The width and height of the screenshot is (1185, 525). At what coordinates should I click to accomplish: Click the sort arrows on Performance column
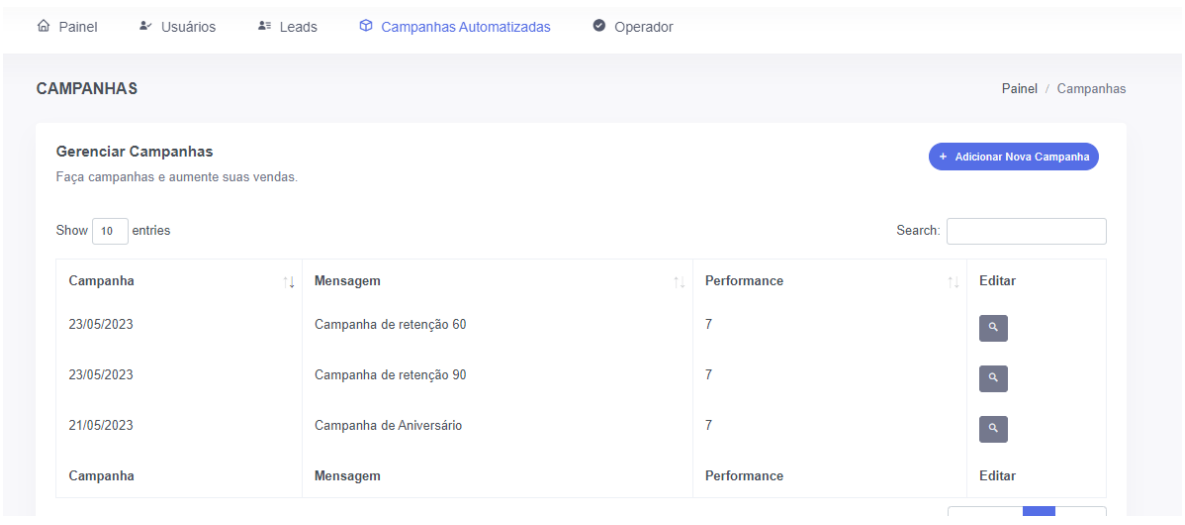point(954,283)
